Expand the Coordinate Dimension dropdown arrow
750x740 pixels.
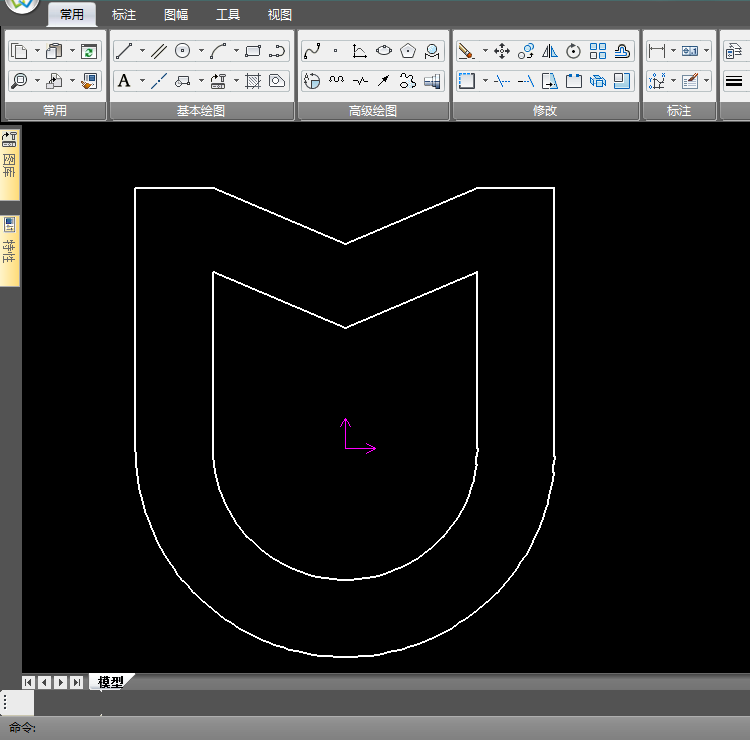point(673,80)
